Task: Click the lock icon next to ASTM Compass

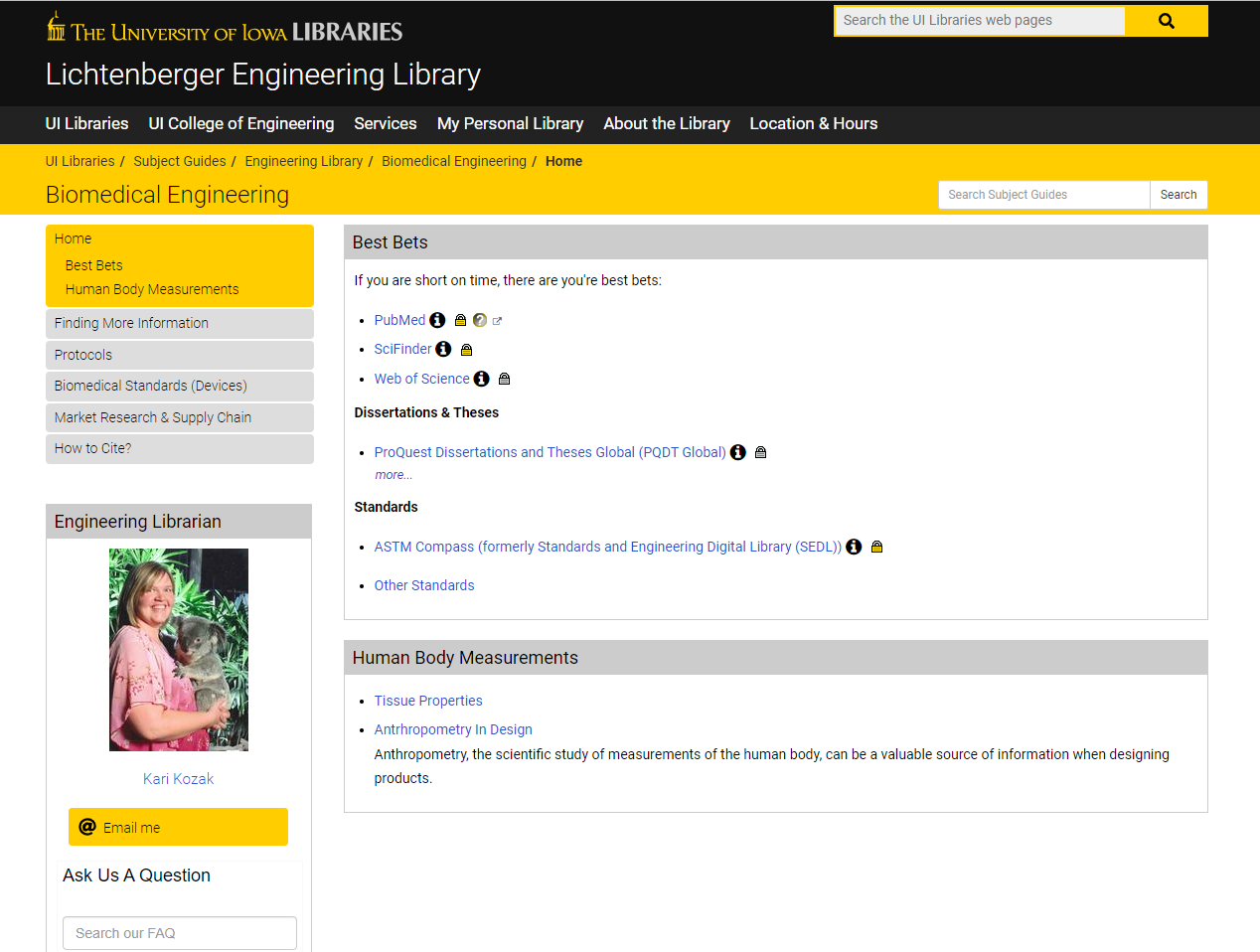Action: (x=876, y=547)
